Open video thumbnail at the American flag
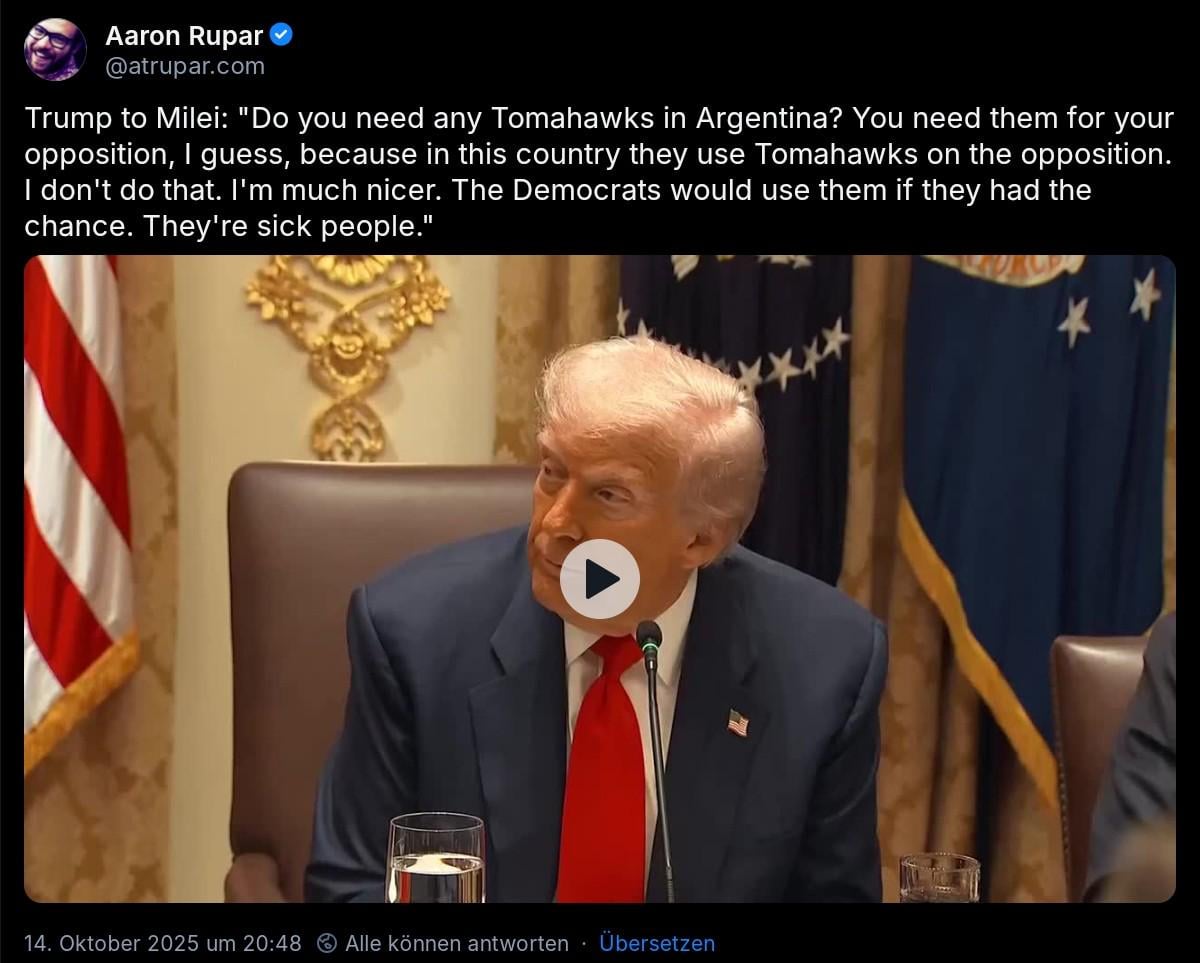 (x=80, y=500)
